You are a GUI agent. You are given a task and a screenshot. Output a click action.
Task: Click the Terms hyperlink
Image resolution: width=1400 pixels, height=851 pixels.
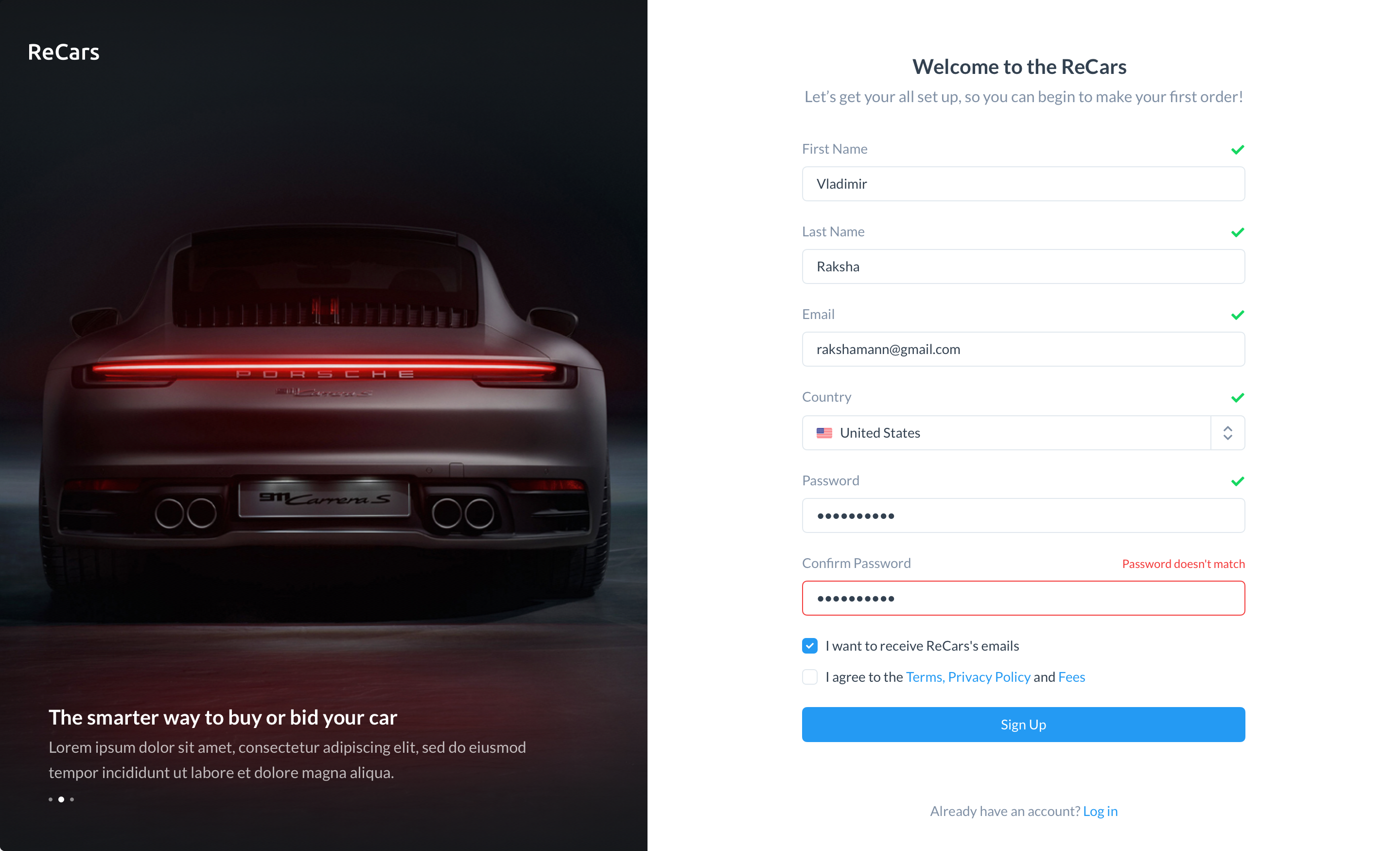click(x=922, y=678)
